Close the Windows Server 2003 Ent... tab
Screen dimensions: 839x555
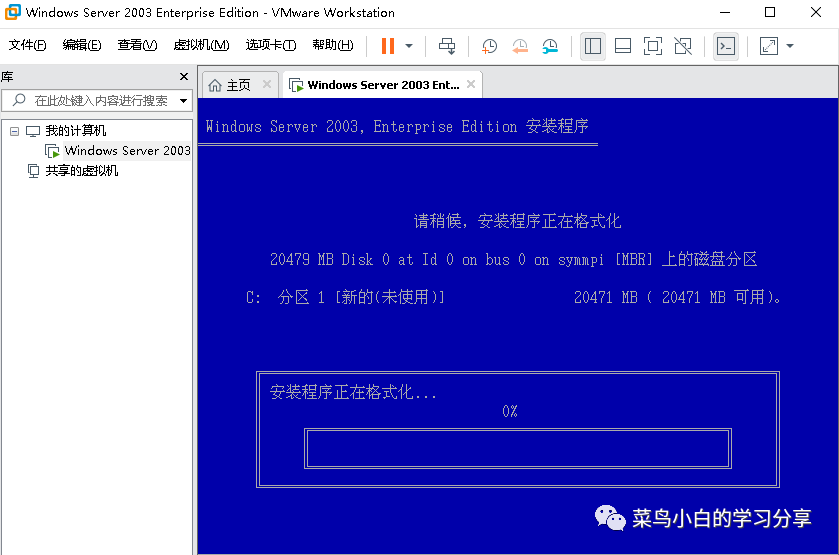471,84
